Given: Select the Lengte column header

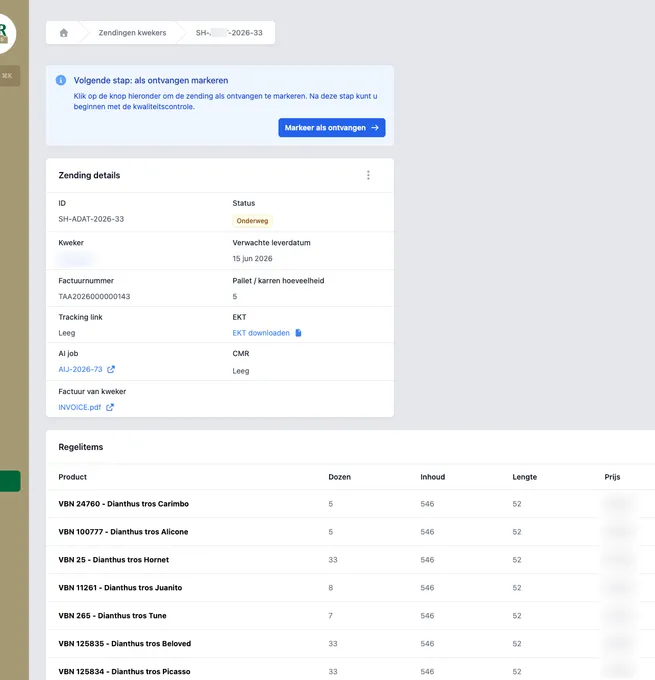Looking at the screenshot, I should pos(524,477).
